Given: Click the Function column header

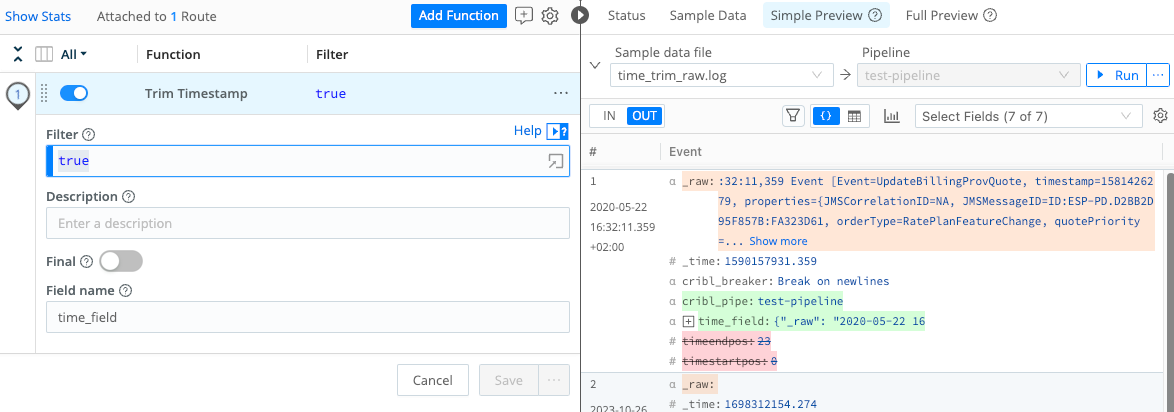Looking at the screenshot, I should pyautogui.click(x=173, y=54).
